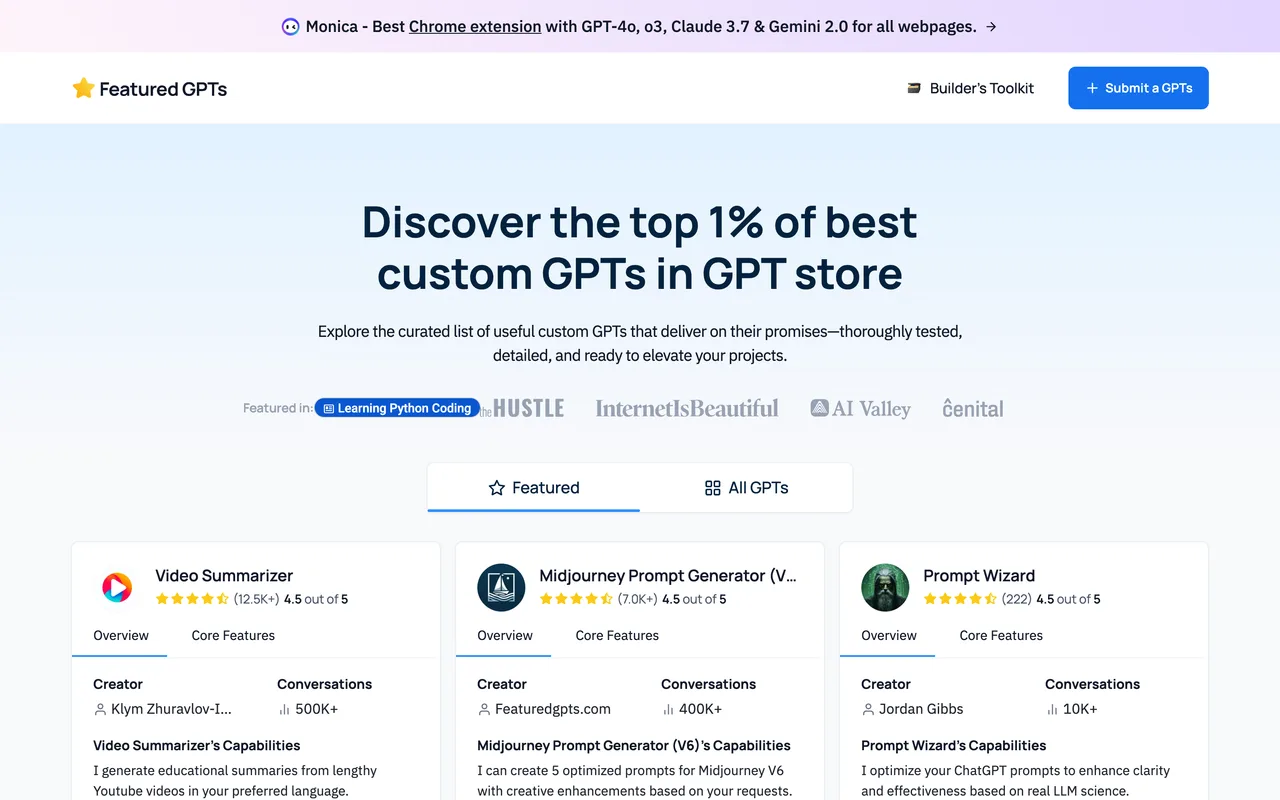Click the (7.0K+) review count

pos(637,599)
